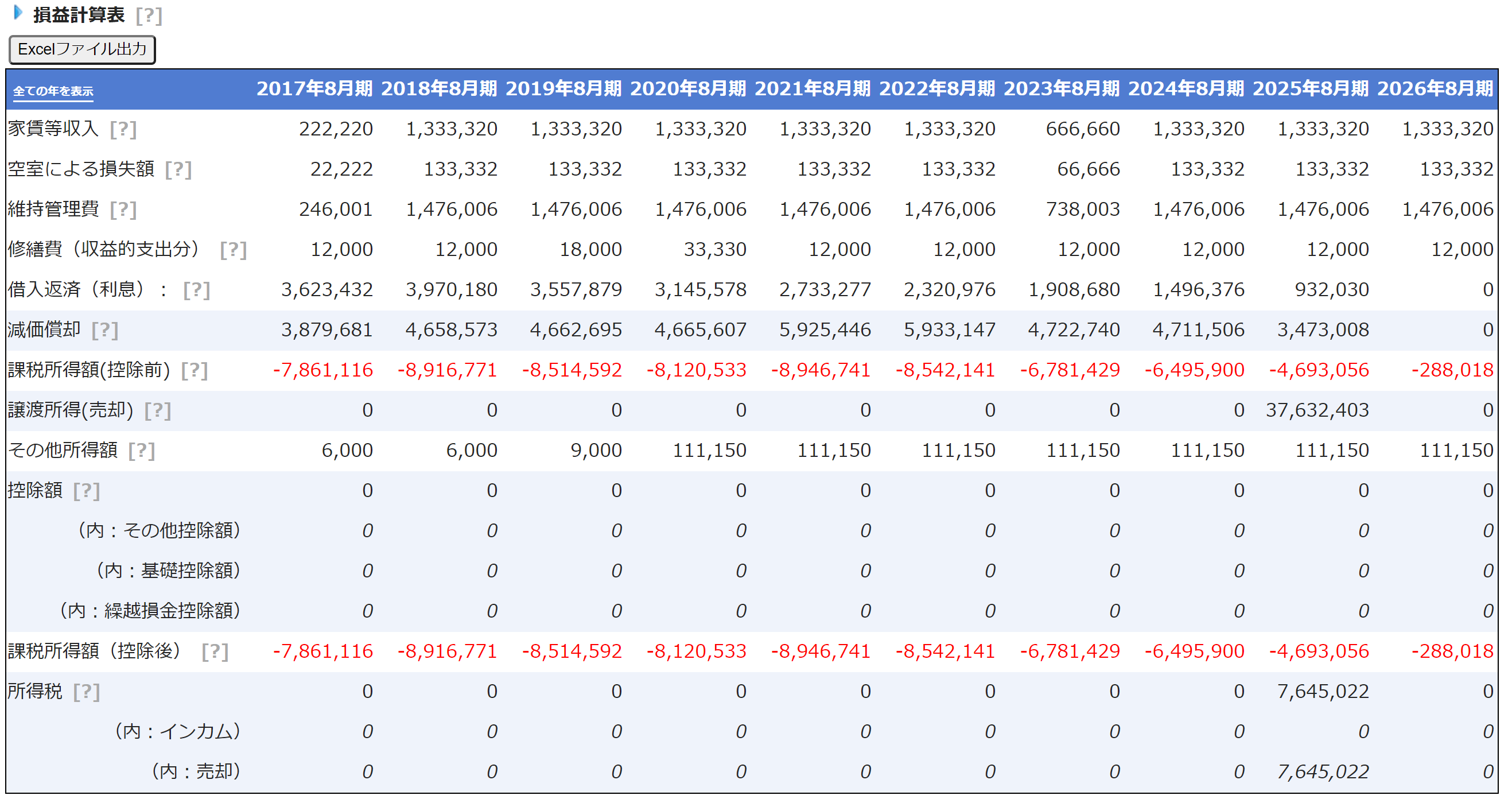Select the 2017年8月期 column header
Image resolution: width=1512 pixels, height=803 pixels.
314,88
